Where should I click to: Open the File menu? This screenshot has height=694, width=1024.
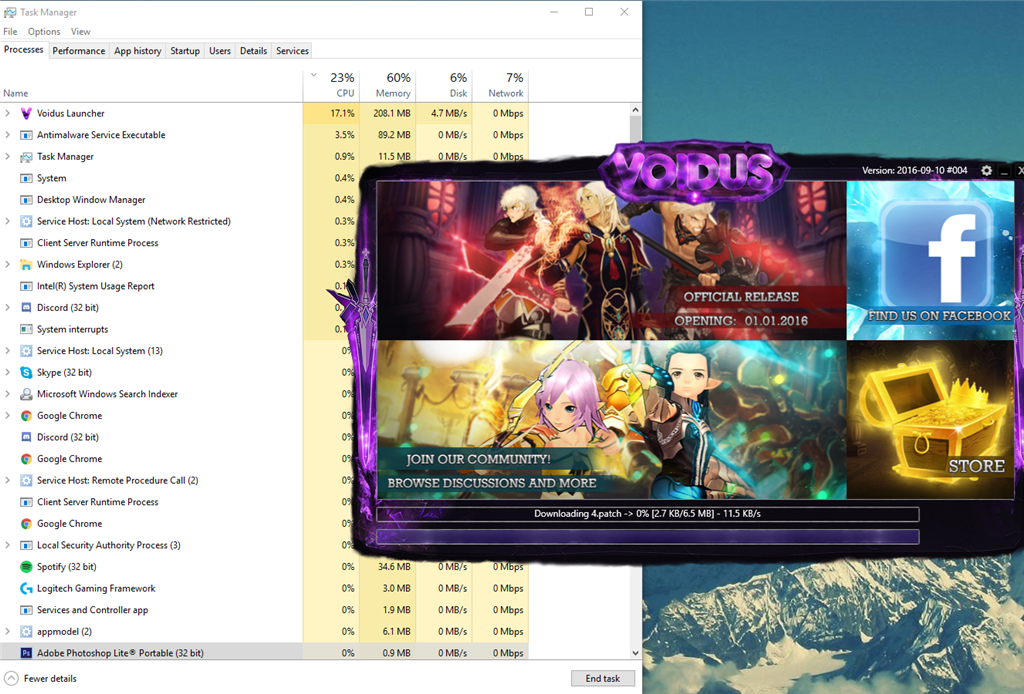(10, 31)
